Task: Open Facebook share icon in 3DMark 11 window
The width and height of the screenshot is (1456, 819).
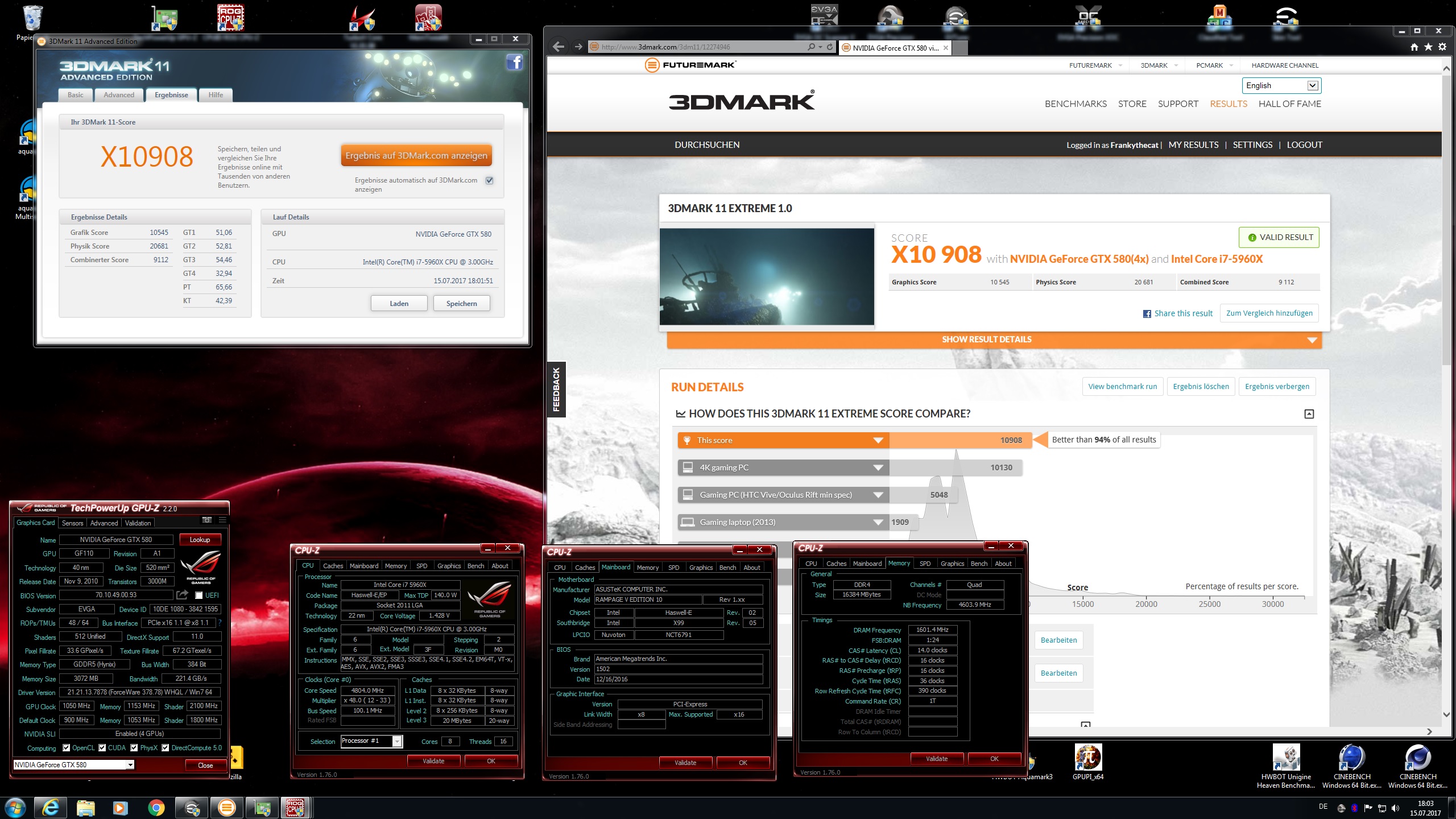Action: click(x=514, y=62)
